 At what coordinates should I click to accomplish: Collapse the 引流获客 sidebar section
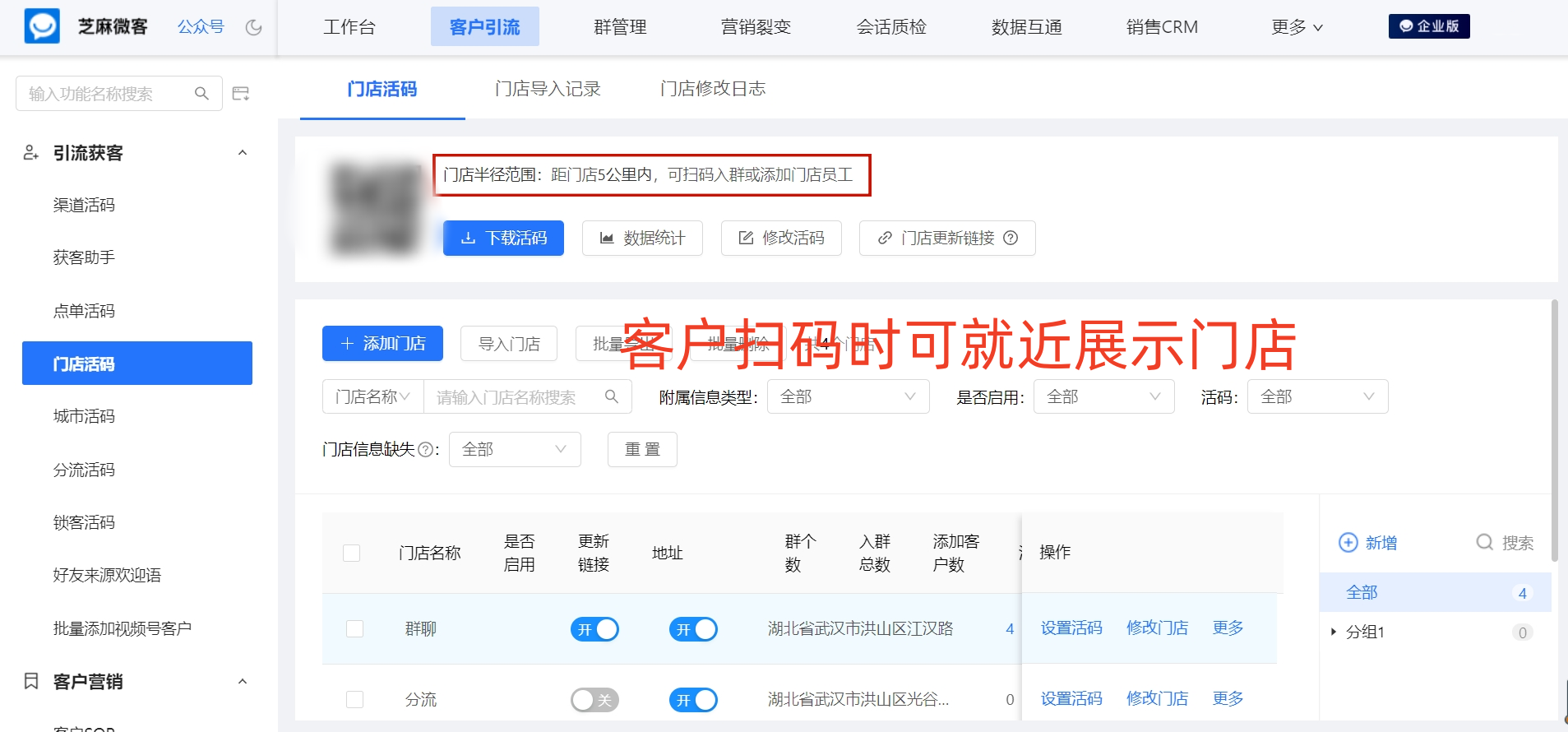243,153
